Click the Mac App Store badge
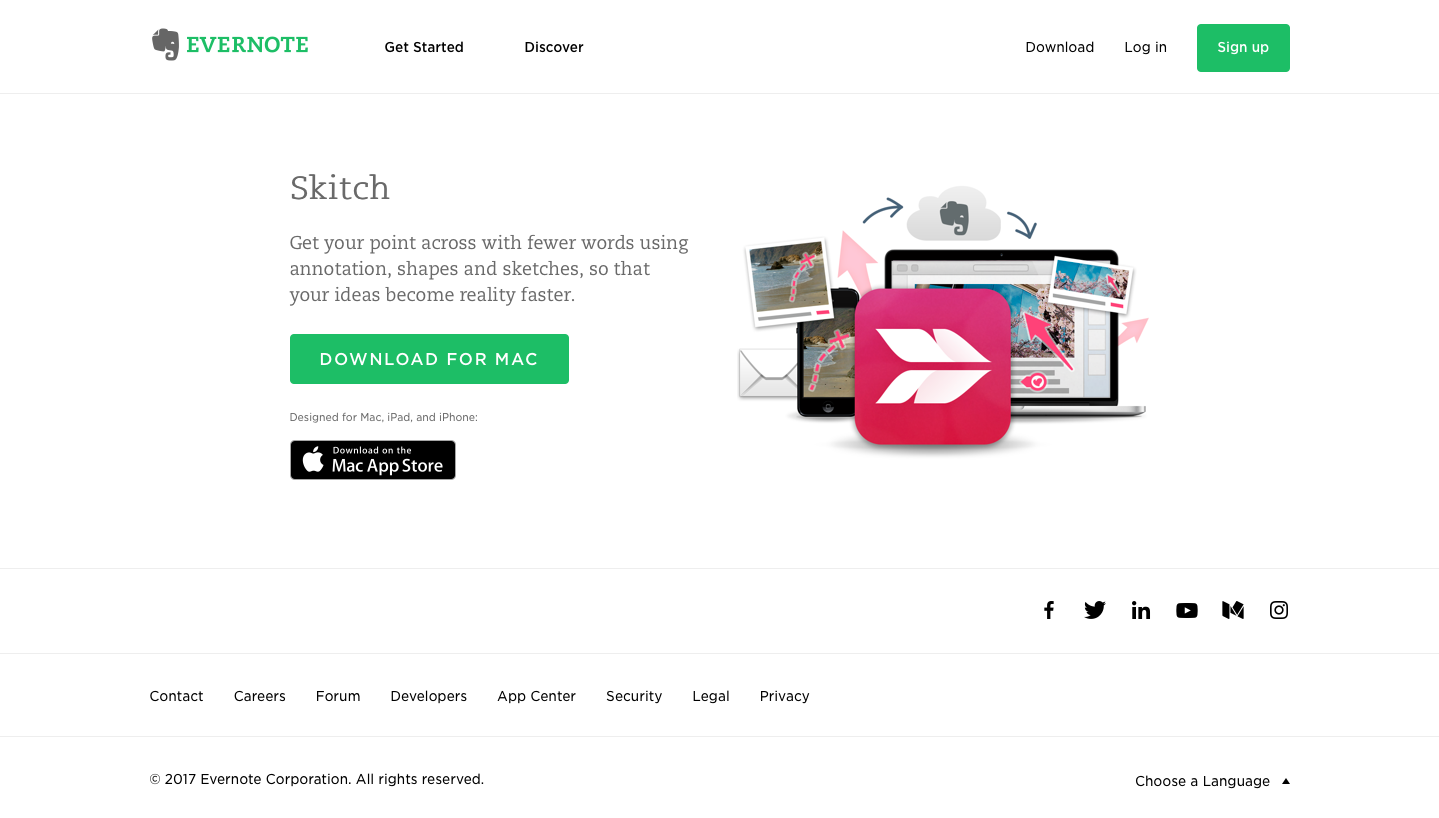1439x818 pixels. pos(373,460)
